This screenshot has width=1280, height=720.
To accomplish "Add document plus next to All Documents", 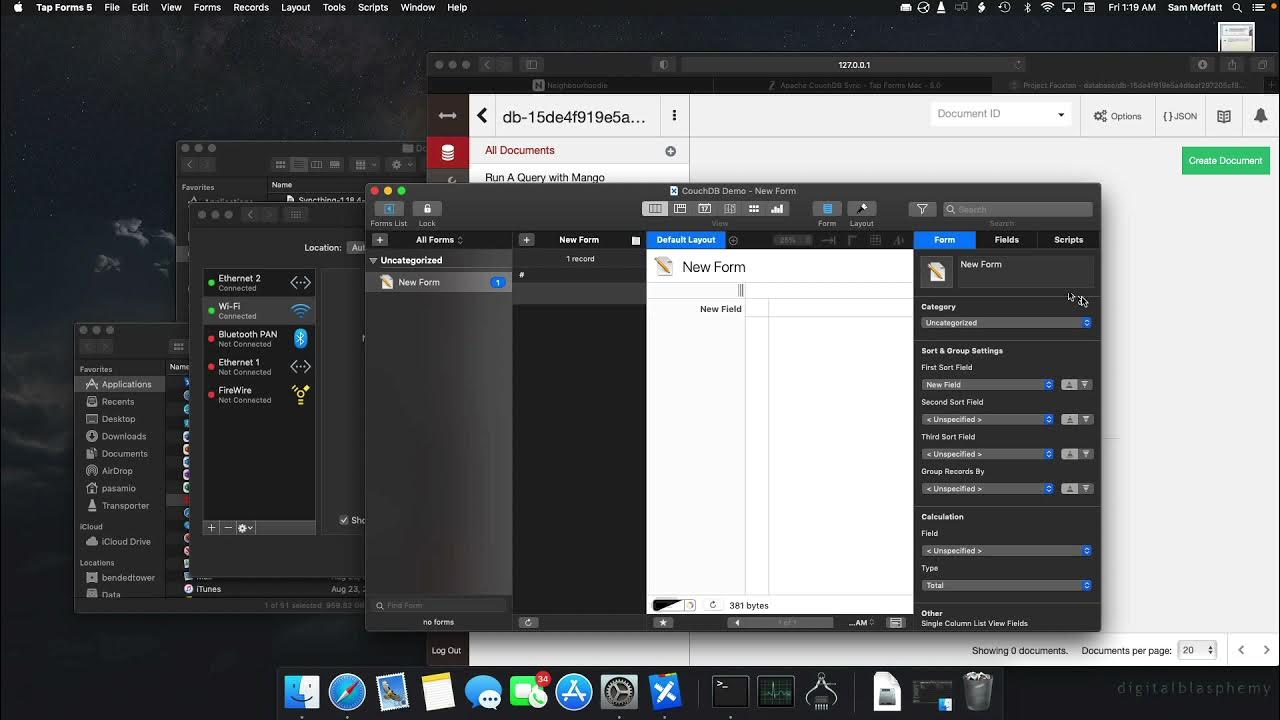I will 671,151.
